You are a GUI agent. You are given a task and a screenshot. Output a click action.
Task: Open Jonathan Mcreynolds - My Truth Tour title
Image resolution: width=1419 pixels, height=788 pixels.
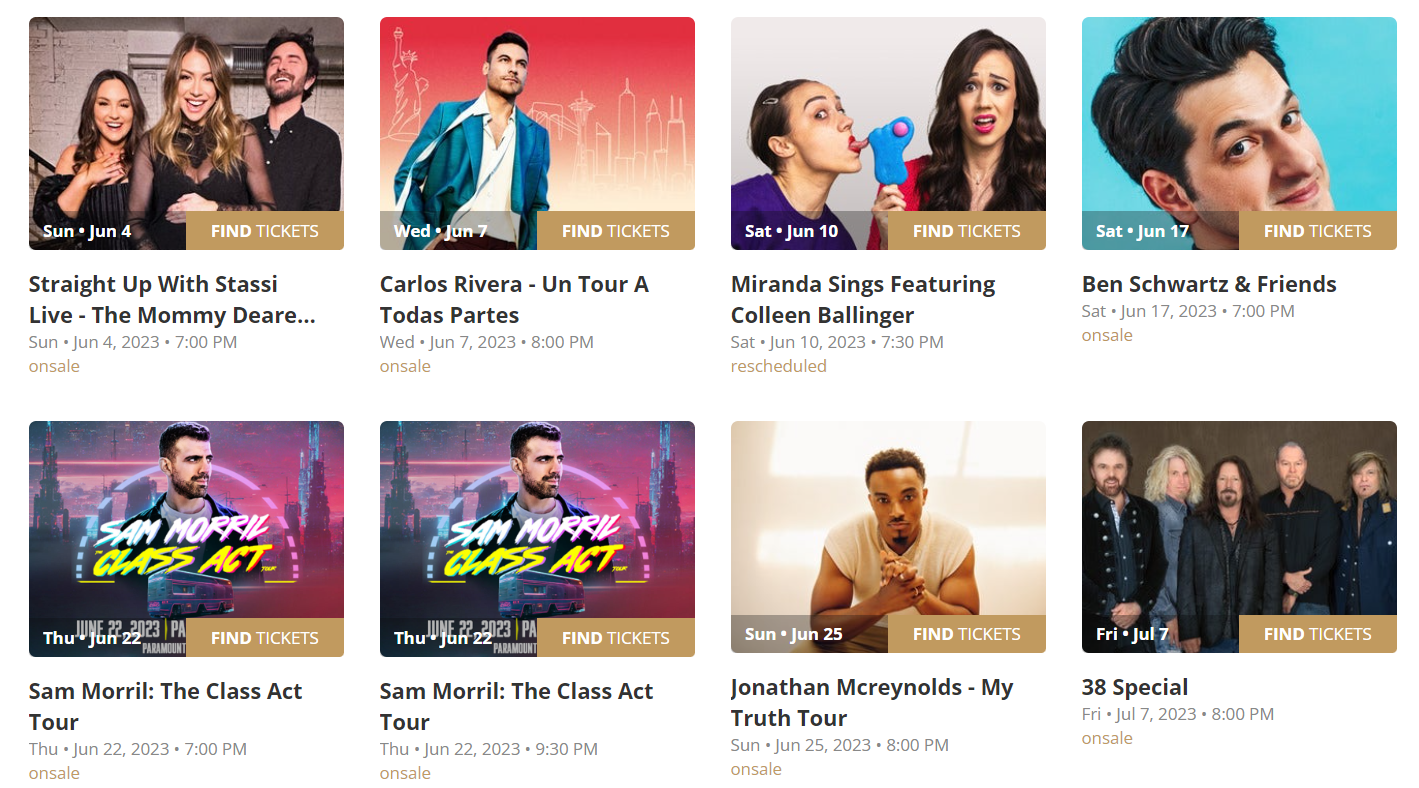[x=872, y=703]
